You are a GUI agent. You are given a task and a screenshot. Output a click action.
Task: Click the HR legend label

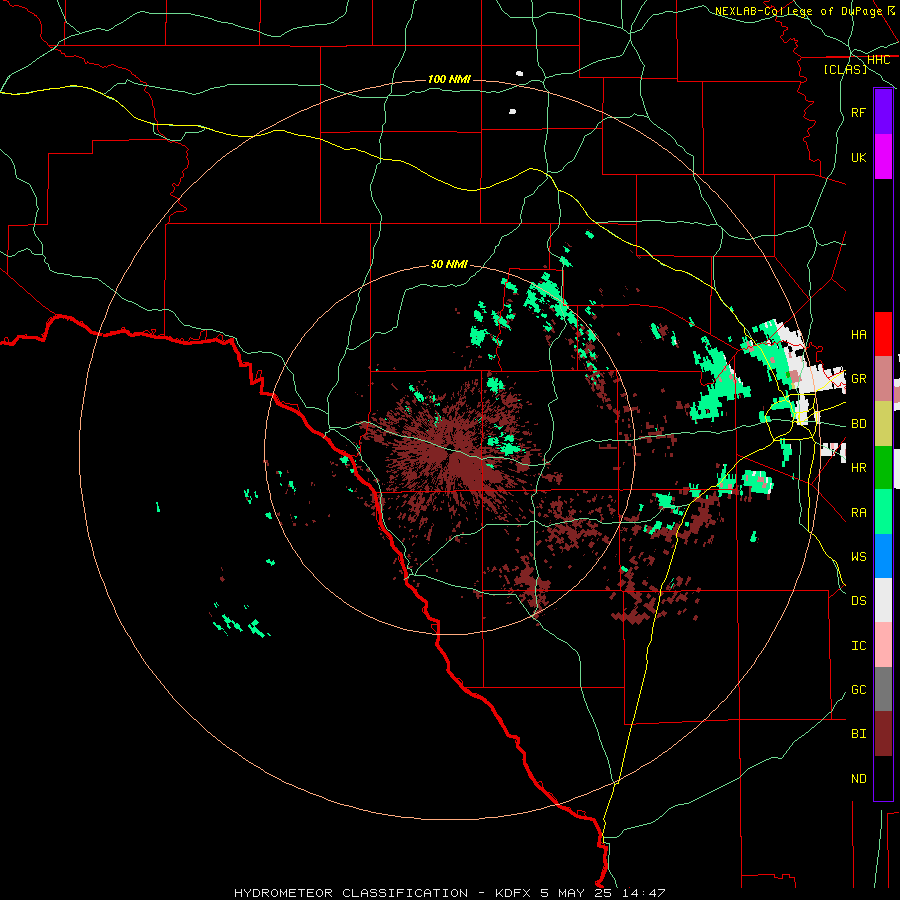click(858, 468)
